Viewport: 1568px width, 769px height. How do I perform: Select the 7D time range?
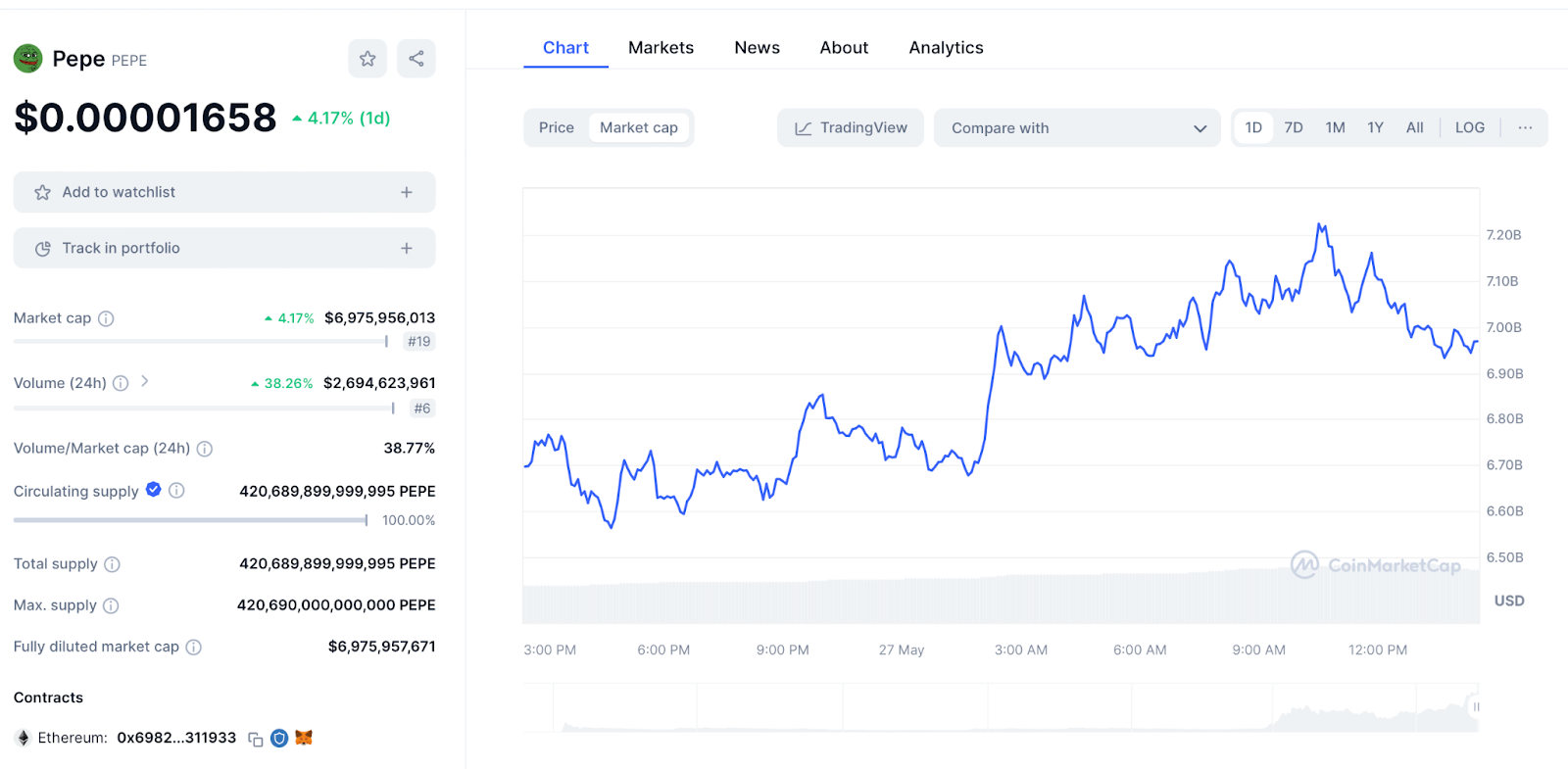1294,127
